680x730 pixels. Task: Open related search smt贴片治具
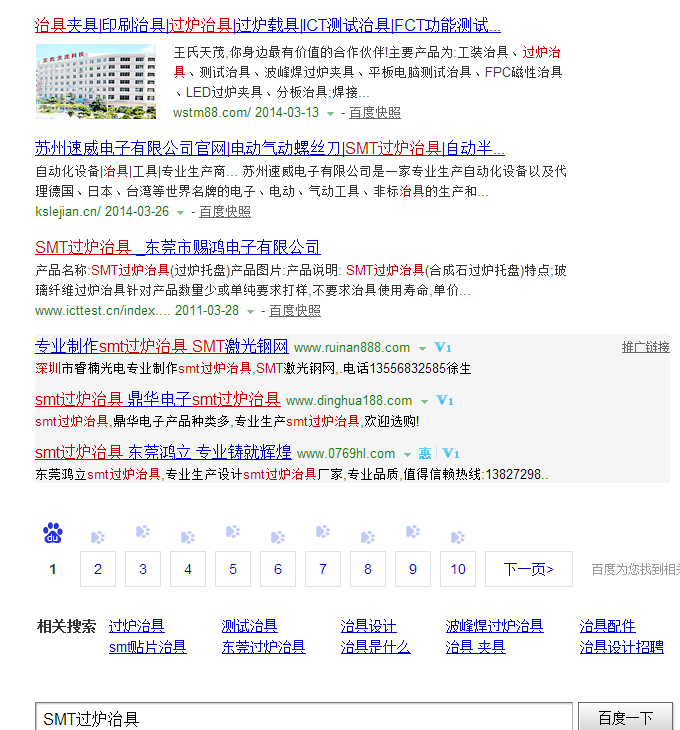click(x=148, y=647)
